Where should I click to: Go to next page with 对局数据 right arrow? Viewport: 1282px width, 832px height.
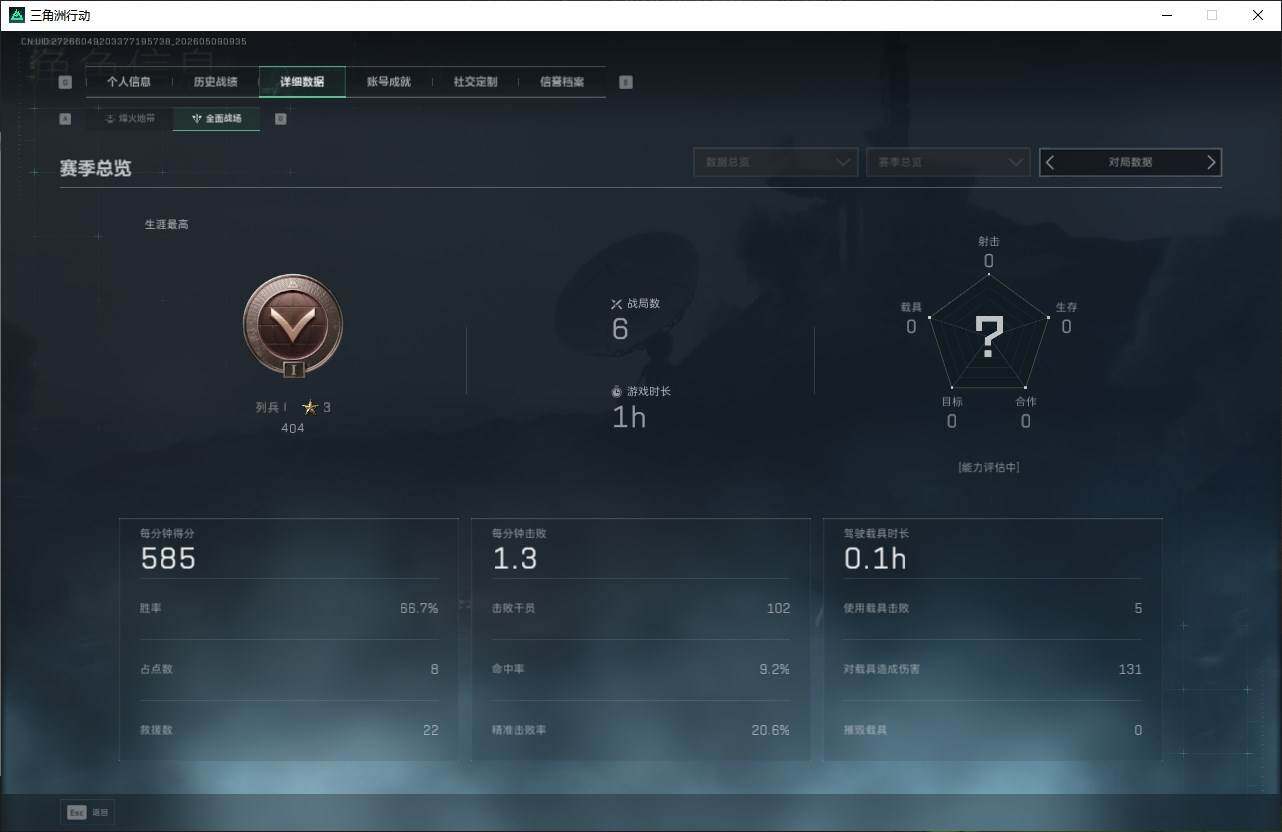[1211, 162]
